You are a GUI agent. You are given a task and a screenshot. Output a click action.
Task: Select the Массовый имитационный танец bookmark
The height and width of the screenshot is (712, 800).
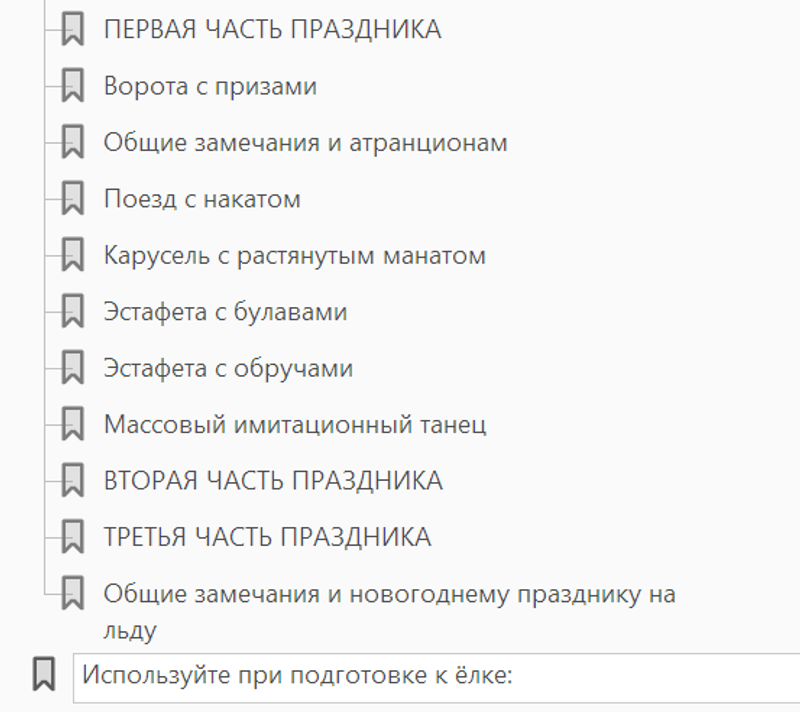coord(295,425)
